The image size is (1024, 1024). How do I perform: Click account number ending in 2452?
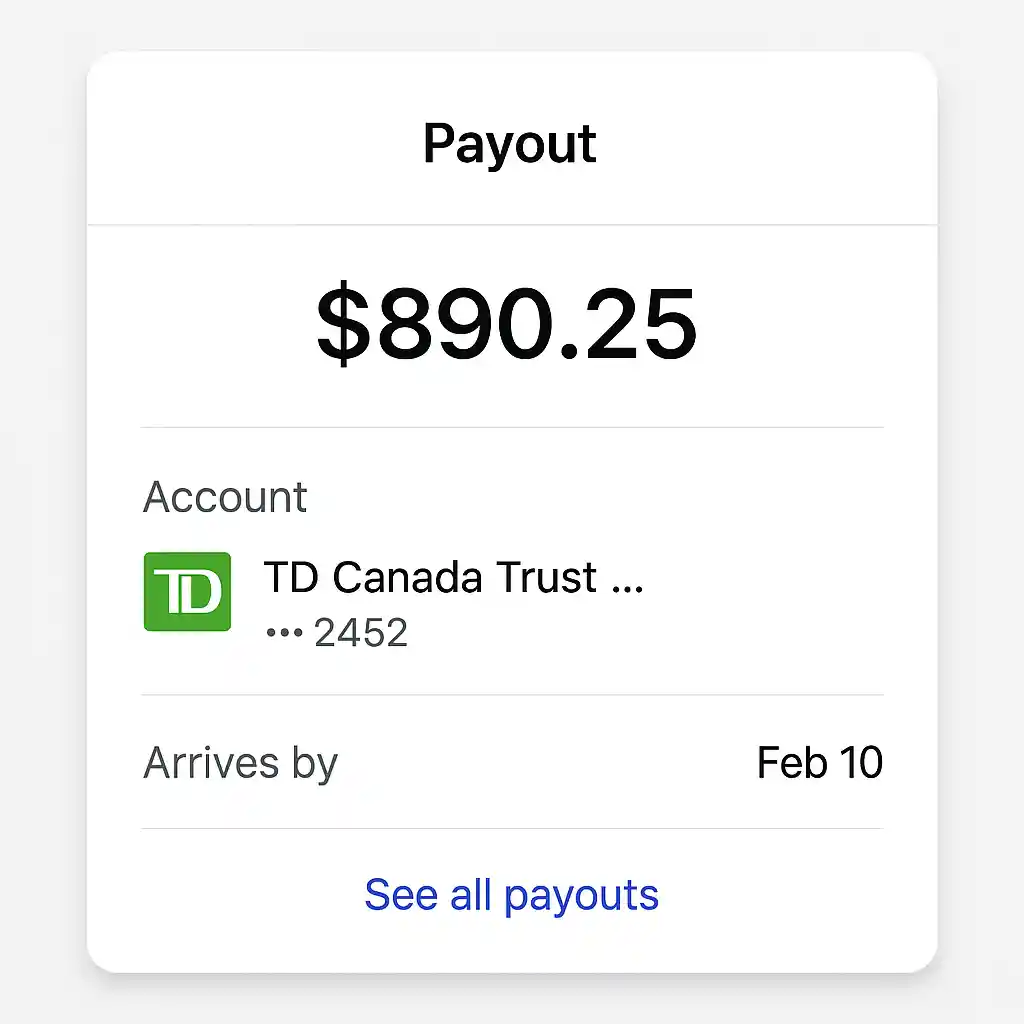click(361, 632)
